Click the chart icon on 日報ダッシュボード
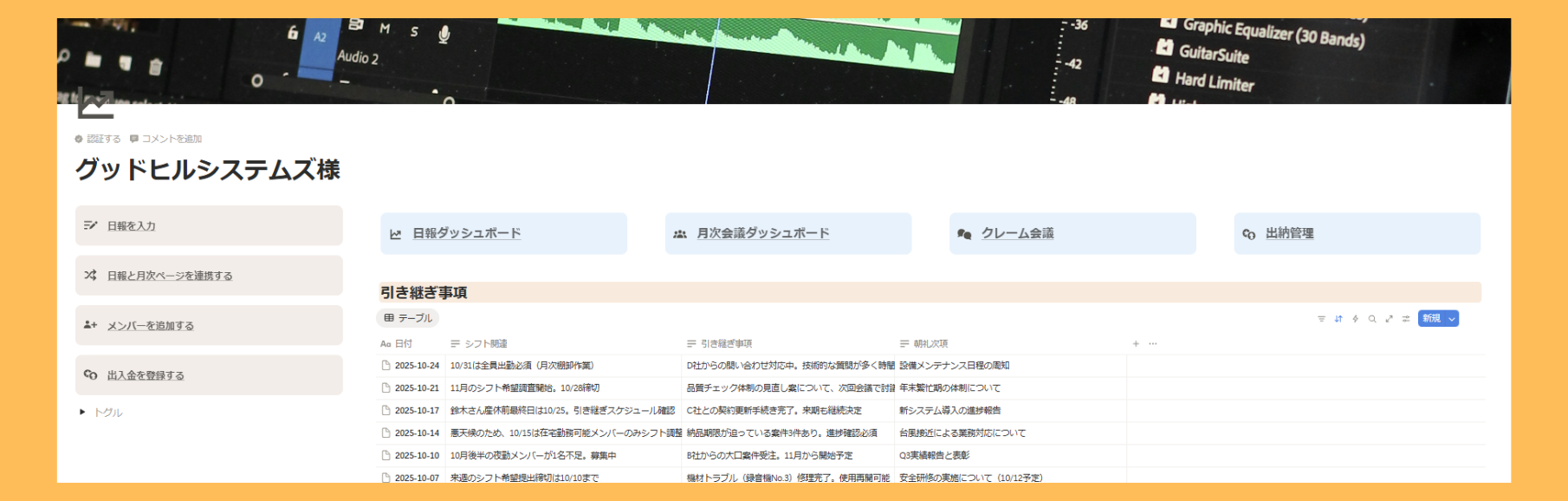Image resolution: width=1568 pixels, height=501 pixels. coord(396,234)
